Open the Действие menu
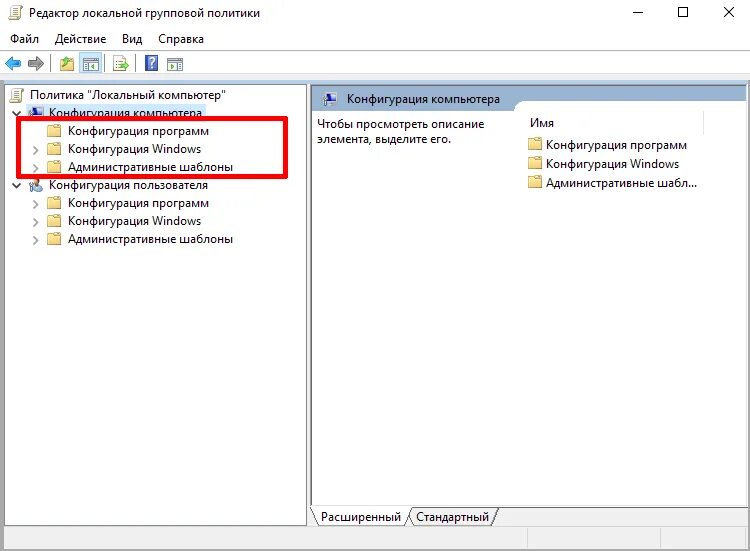 point(80,39)
